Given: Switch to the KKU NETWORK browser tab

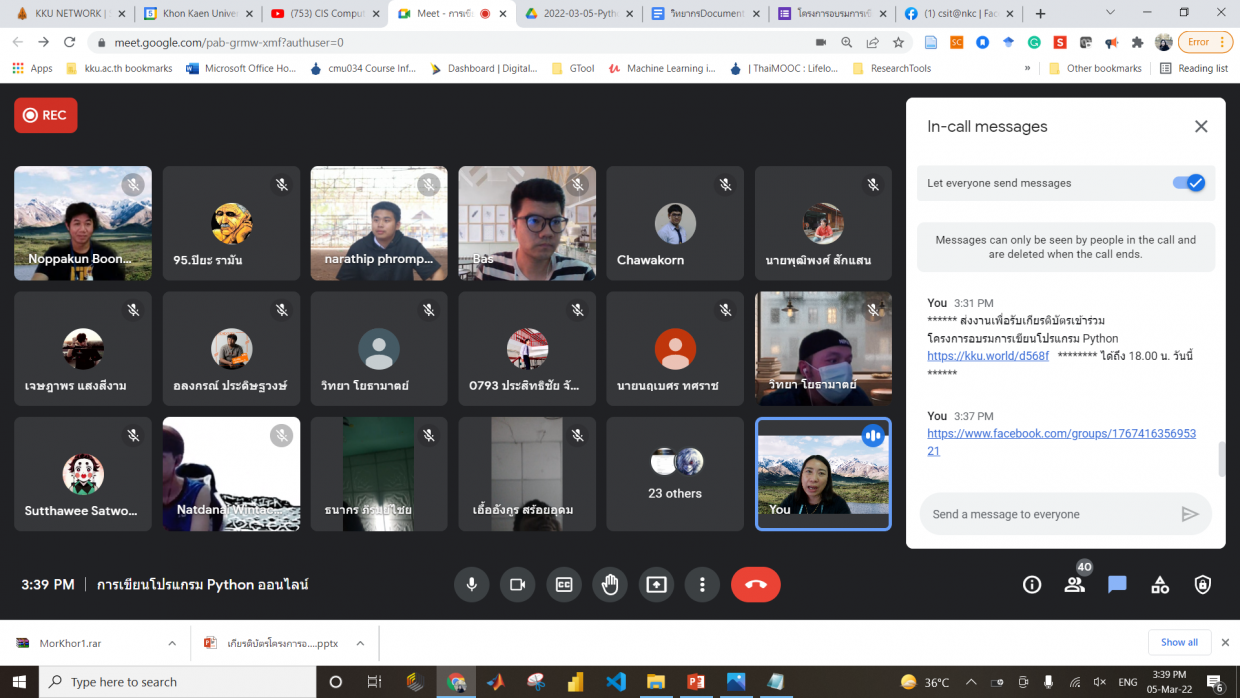Looking at the screenshot, I should [66, 14].
